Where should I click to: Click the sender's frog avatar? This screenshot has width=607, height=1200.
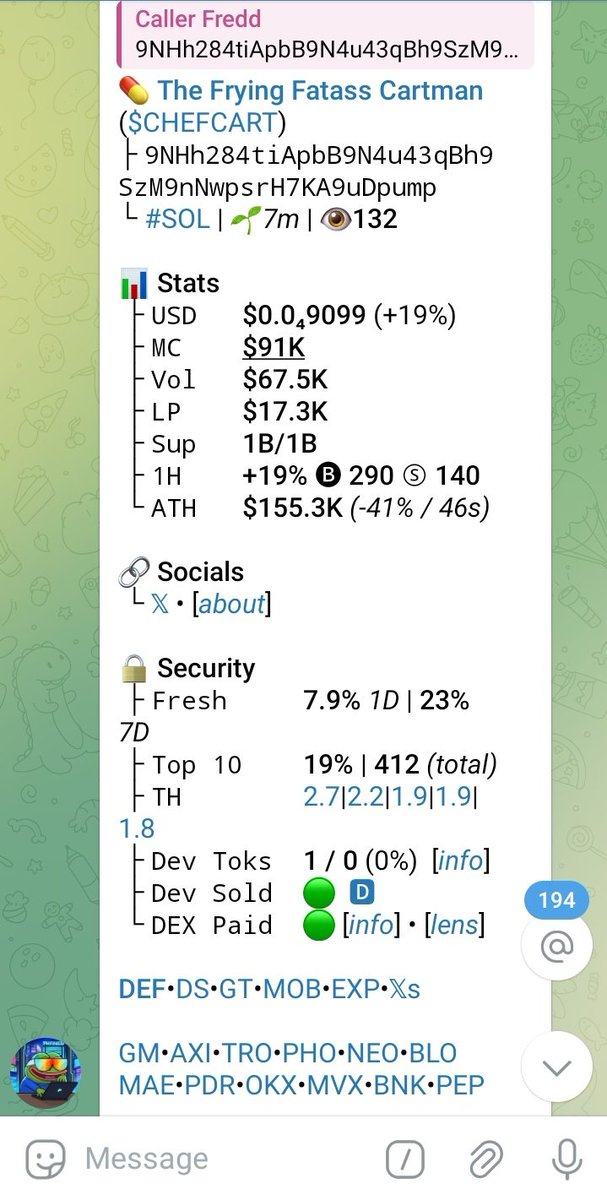click(46, 1069)
